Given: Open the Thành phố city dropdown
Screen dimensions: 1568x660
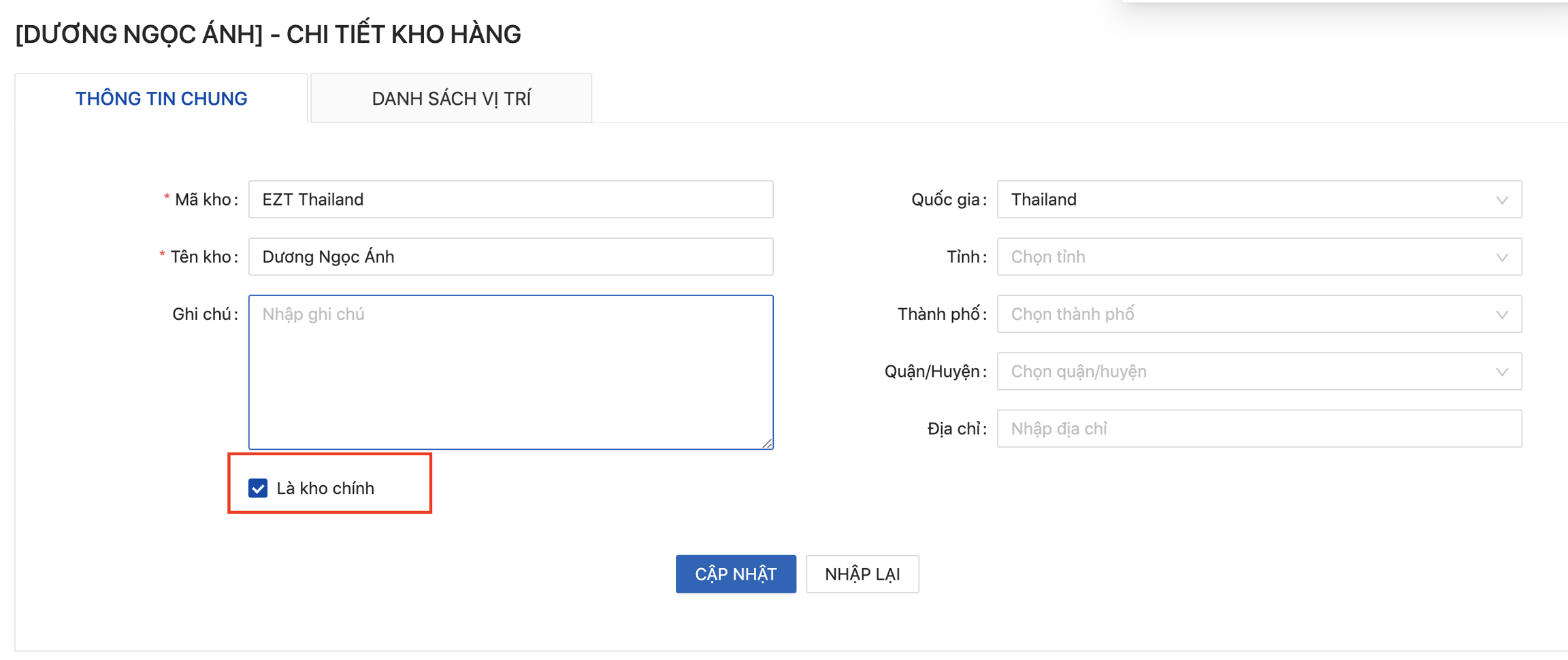Looking at the screenshot, I should tap(1252, 314).
